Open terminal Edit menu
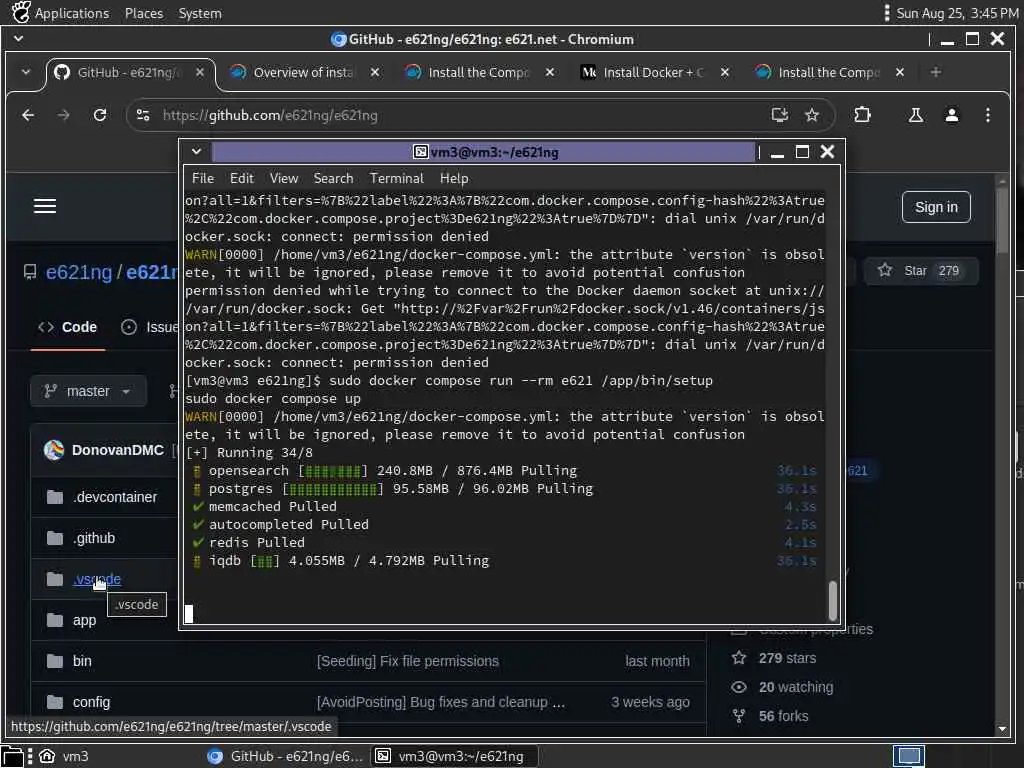The height and width of the screenshot is (768, 1024). tap(241, 178)
